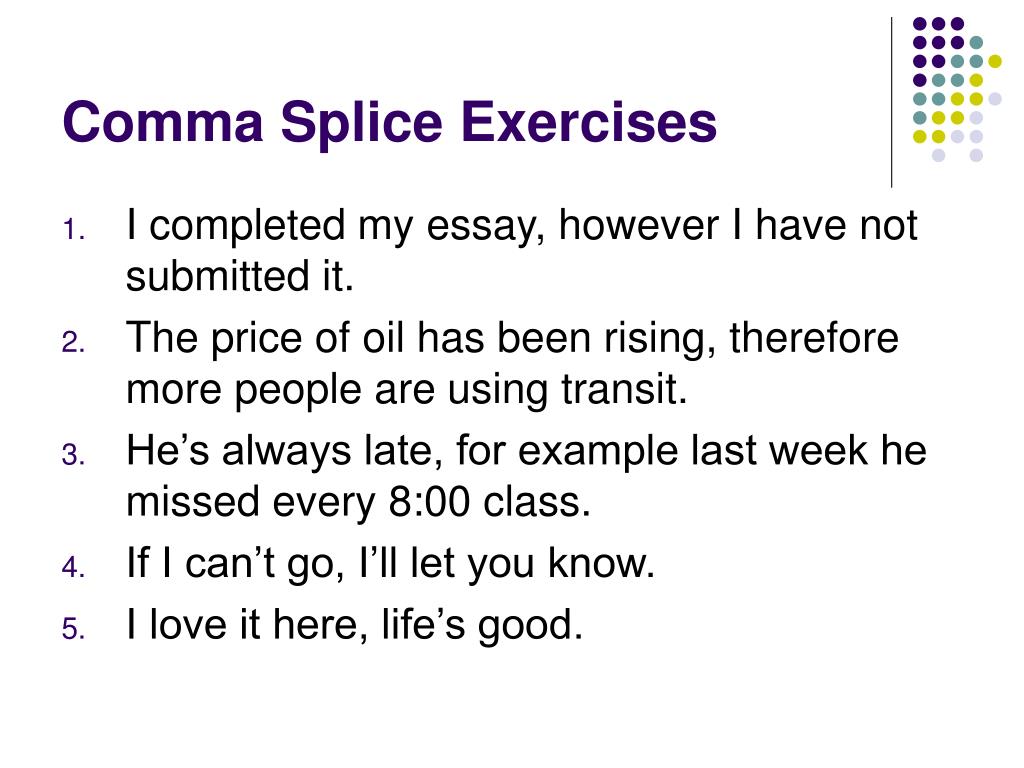The width and height of the screenshot is (1024, 768).
Task: Click the vertical divider line beside the dots
Action: pos(891,103)
